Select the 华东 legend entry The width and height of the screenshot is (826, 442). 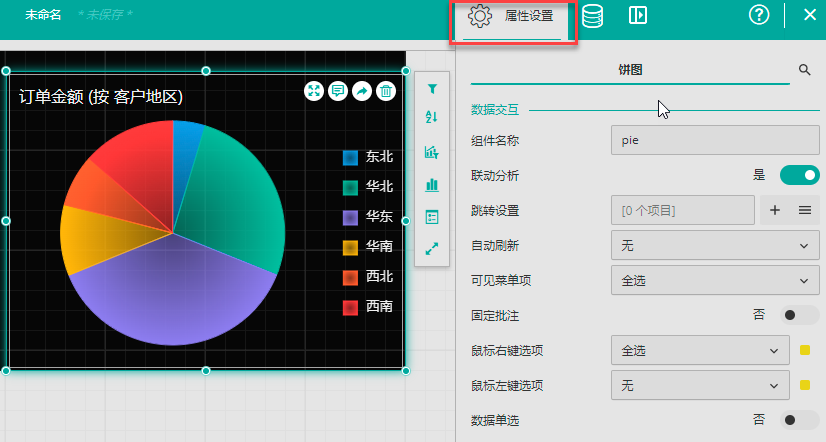368,217
